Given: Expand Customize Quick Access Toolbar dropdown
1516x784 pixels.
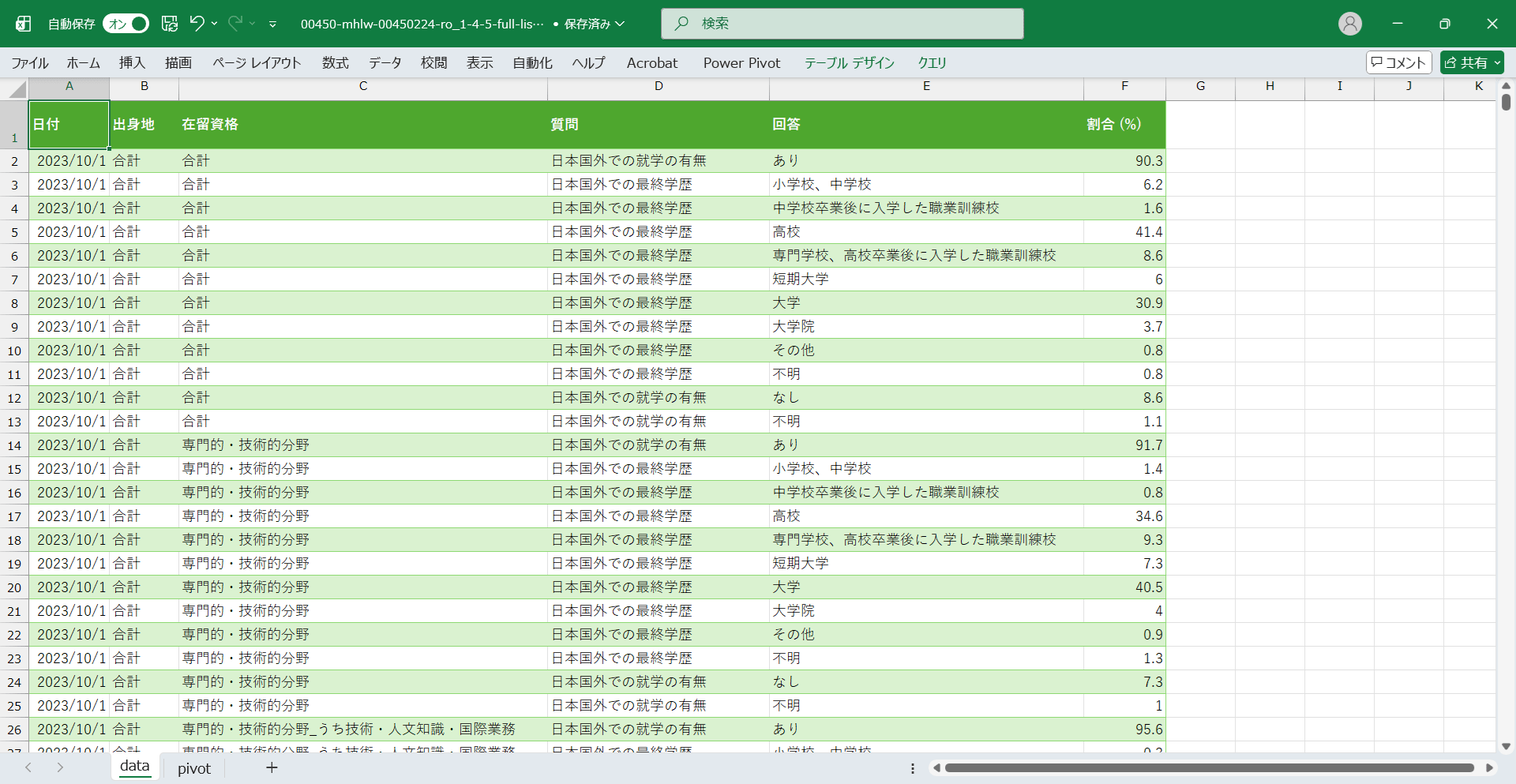Looking at the screenshot, I should tap(272, 24).
